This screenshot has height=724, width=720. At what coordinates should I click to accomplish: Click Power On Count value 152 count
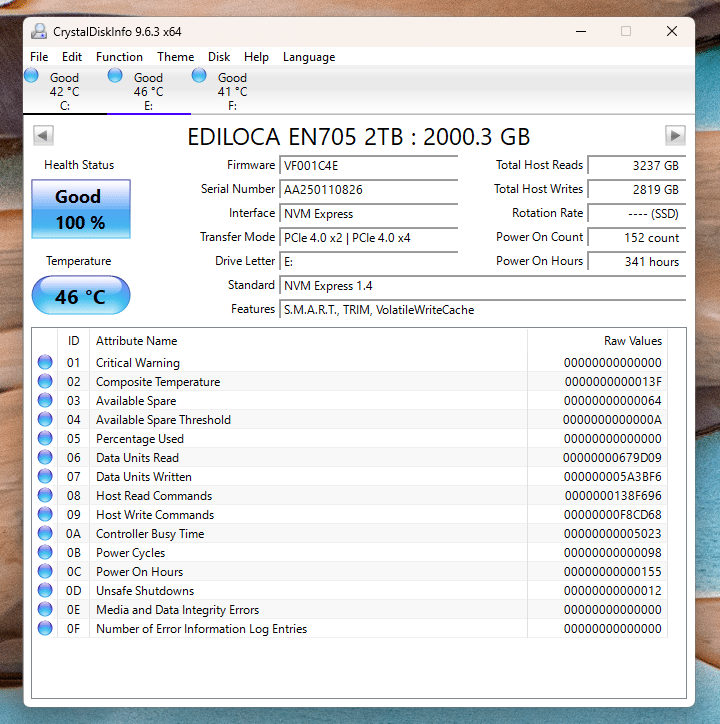636,237
